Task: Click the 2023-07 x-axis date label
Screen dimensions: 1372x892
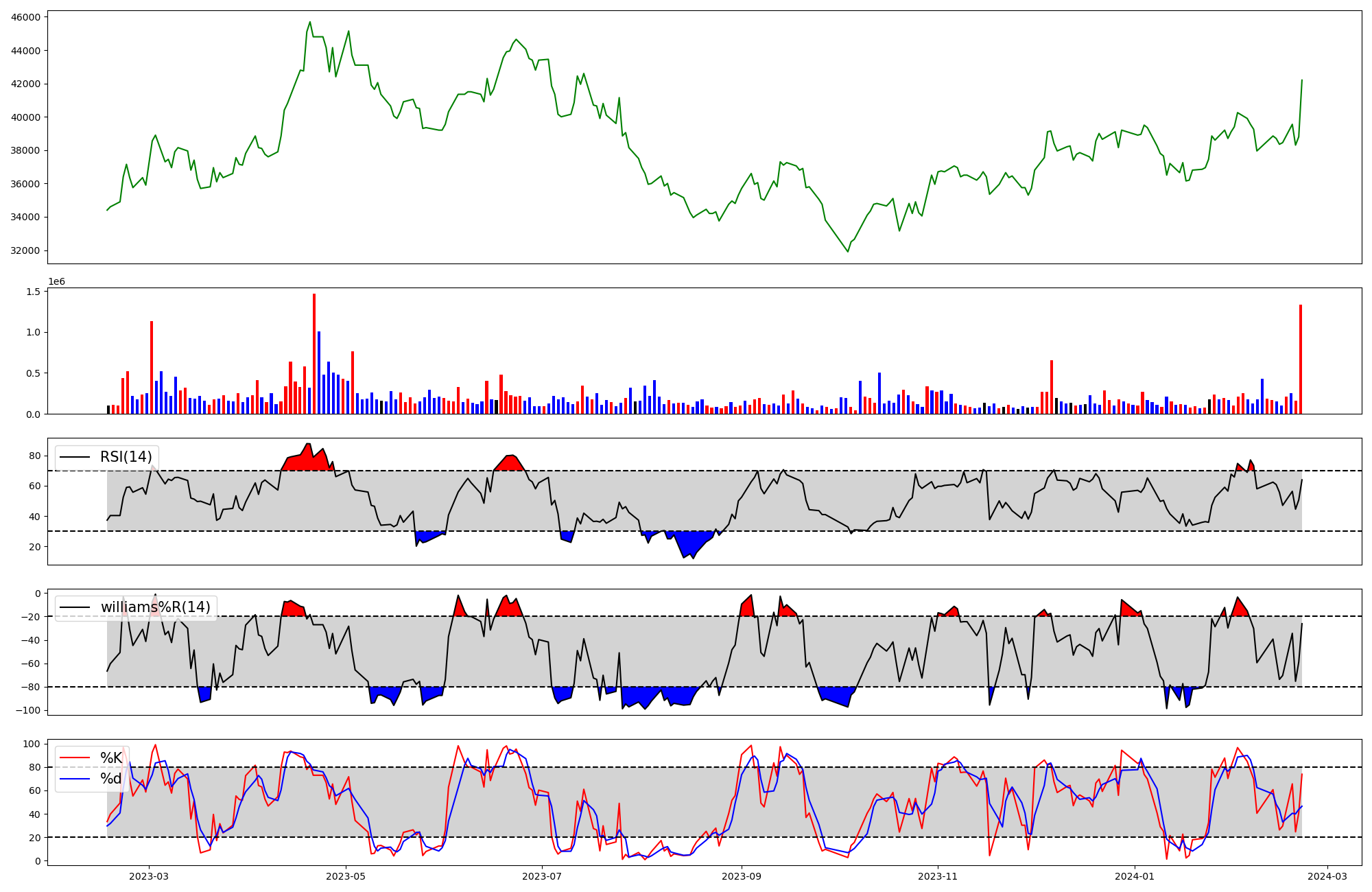Action: click(x=543, y=876)
